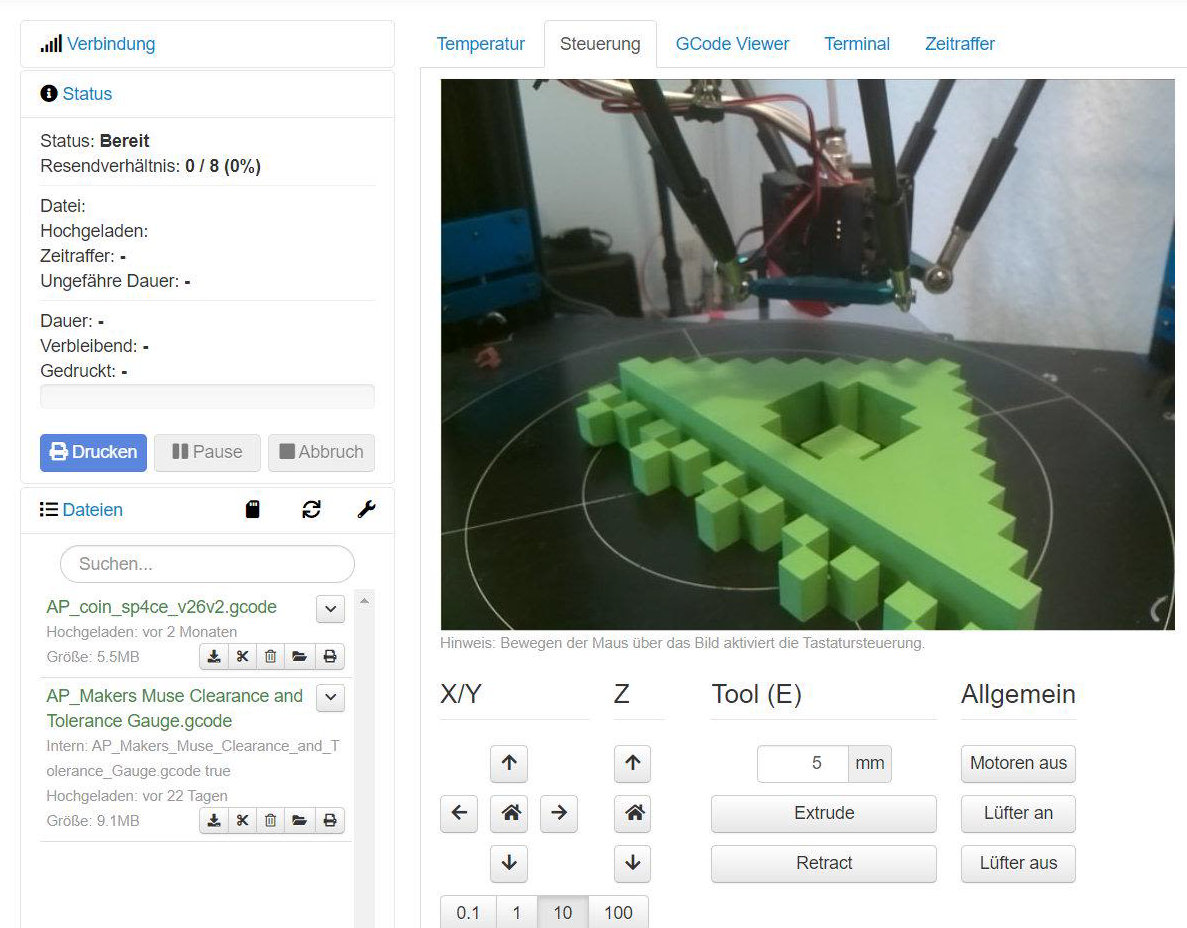Delete the Makers Muse gauge gcode file

[270, 821]
